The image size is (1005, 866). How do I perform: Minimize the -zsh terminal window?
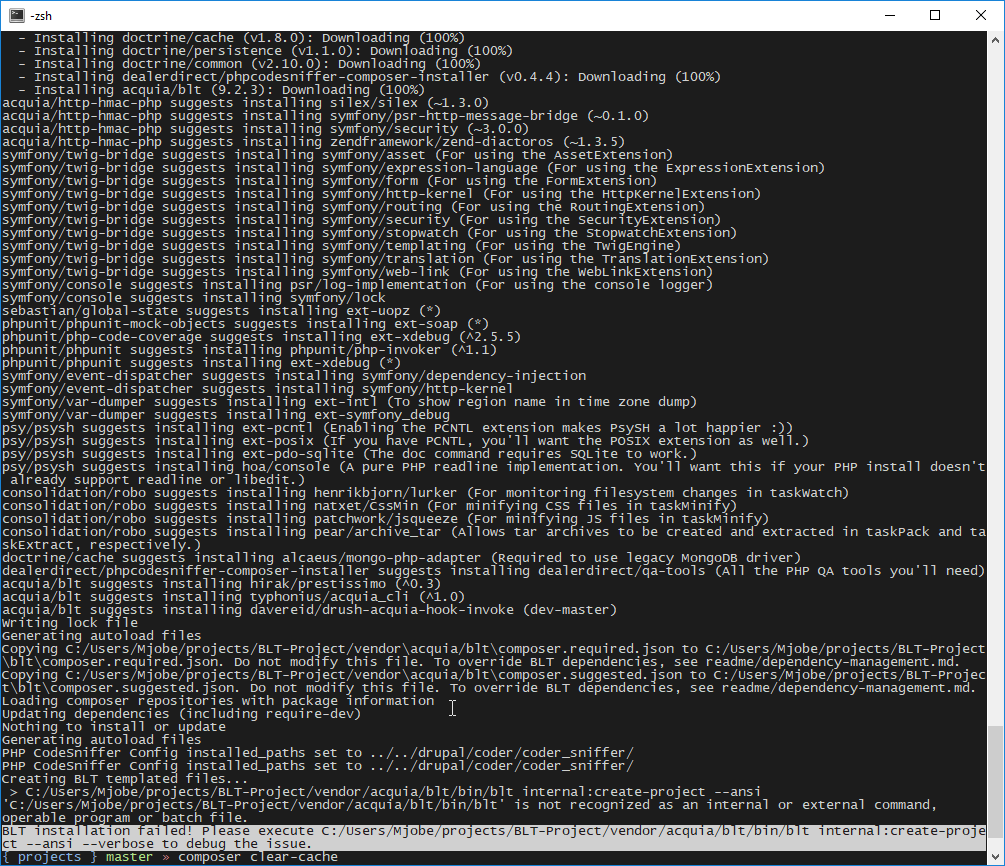(890, 15)
